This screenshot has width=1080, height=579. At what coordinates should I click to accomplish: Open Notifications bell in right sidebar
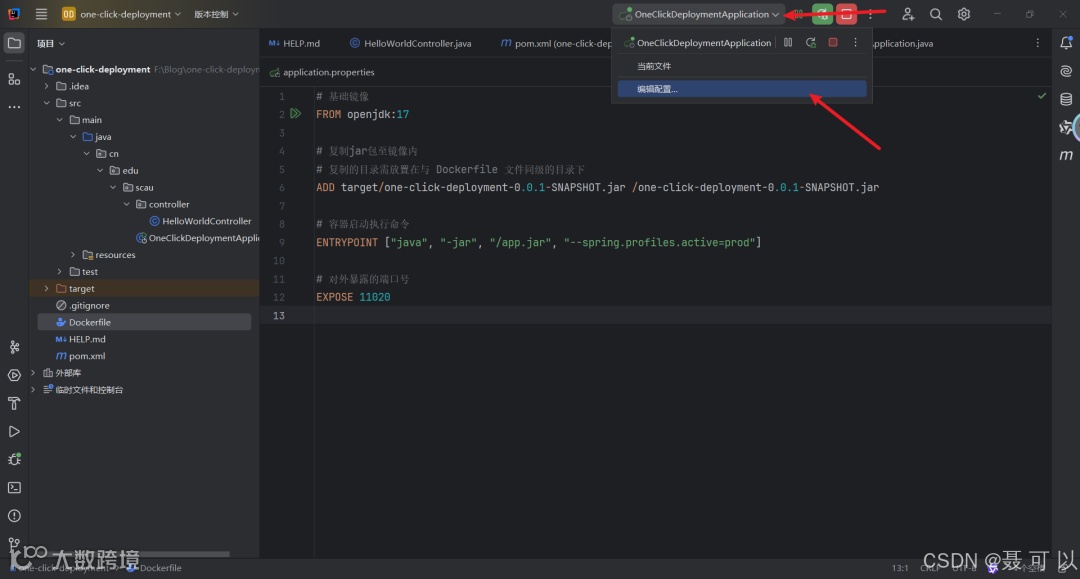[x=1066, y=43]
